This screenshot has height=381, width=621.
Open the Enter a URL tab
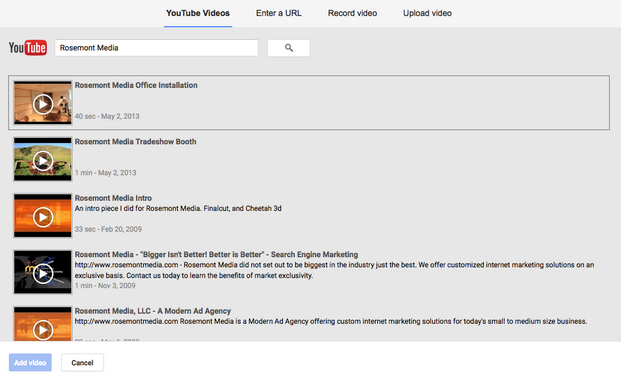[279, 13]
